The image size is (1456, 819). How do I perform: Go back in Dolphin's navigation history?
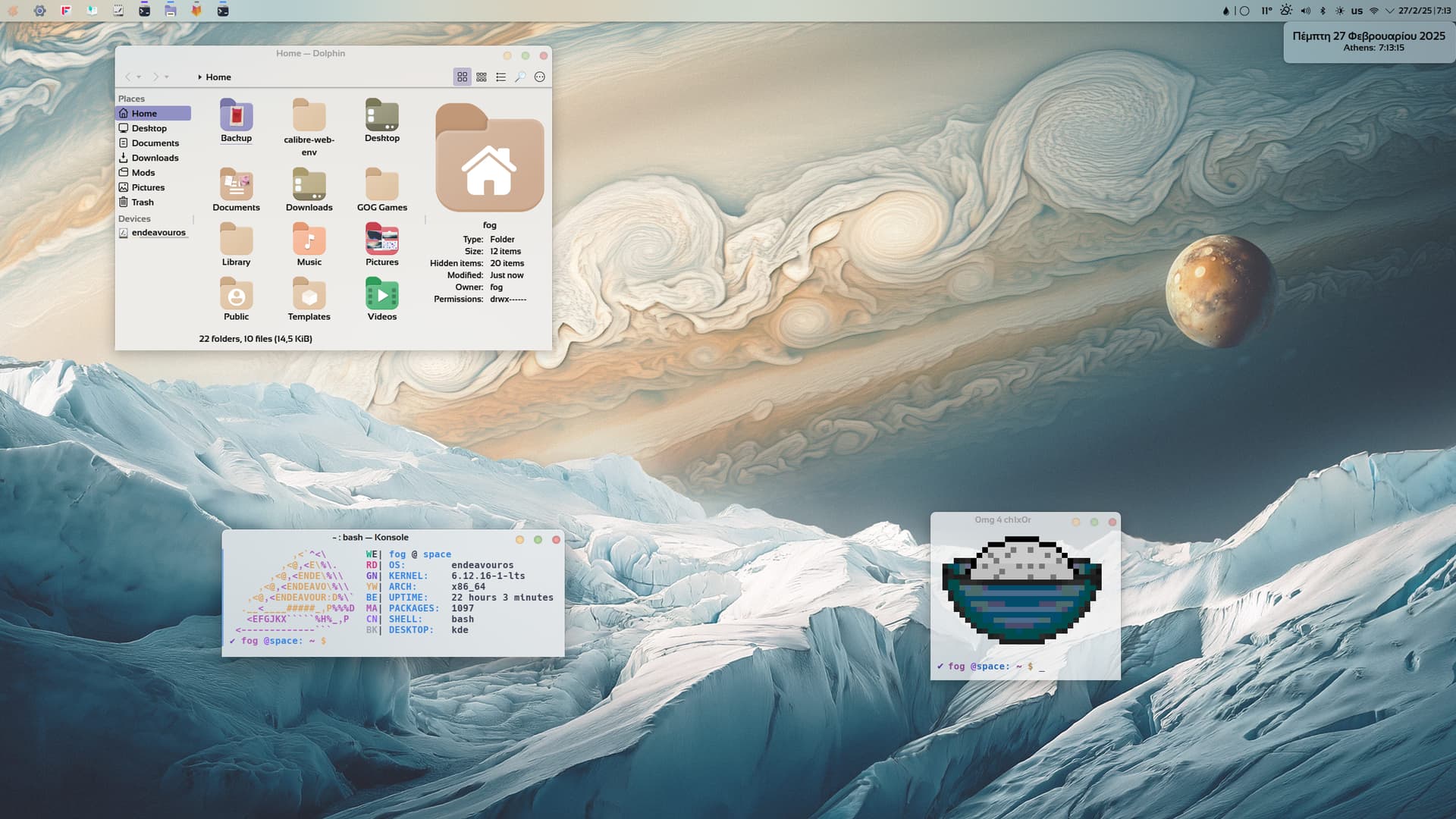127,77
